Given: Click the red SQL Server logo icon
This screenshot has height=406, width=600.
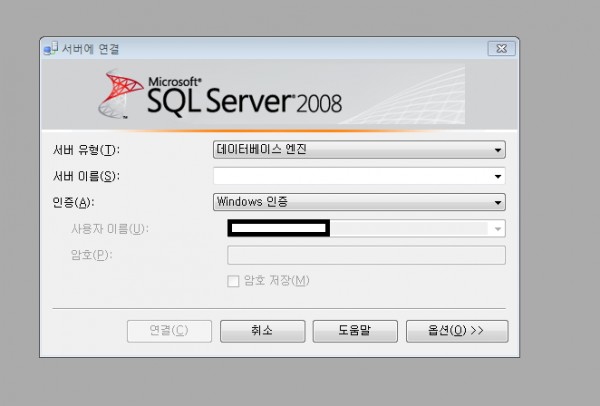Looking at the screenshot, I should (x=119, y=94).
